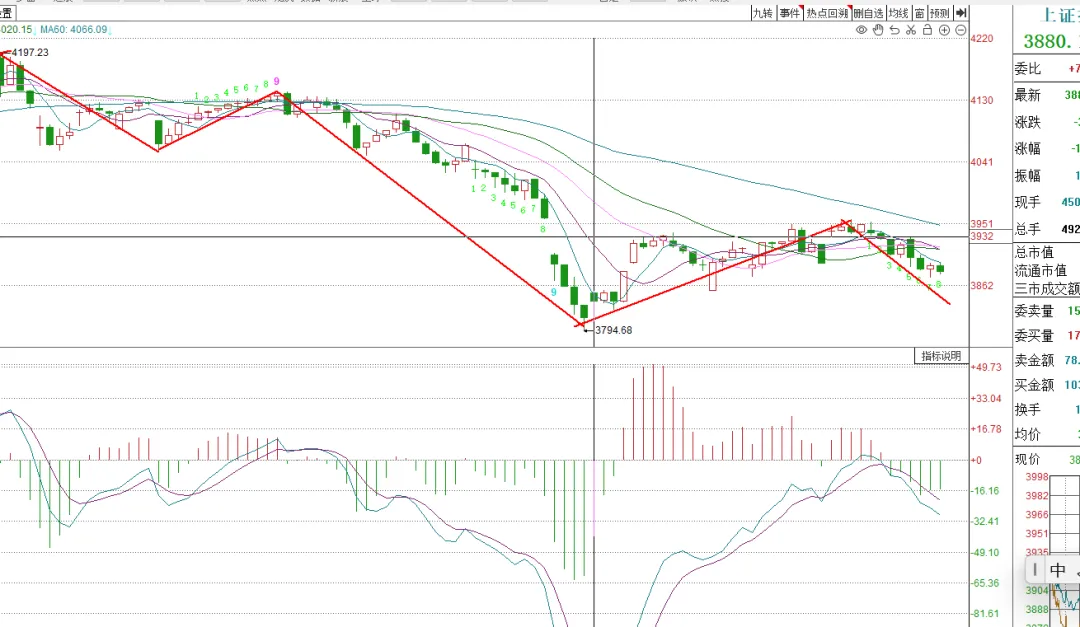Viewport: 1080px width, 627px height.
Task: Click the +33.04 MACD axis label
Action: point(986,398)
